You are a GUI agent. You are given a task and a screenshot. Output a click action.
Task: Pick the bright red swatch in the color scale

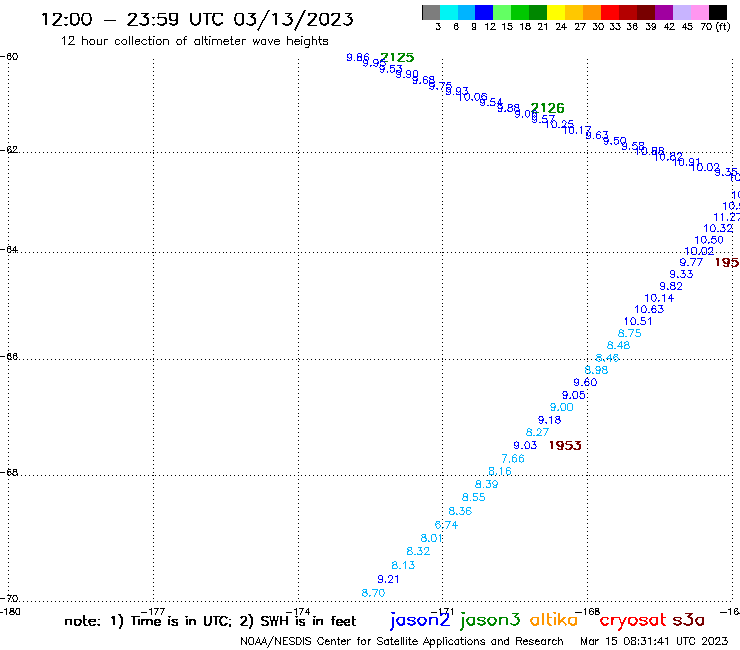(609, 12)
